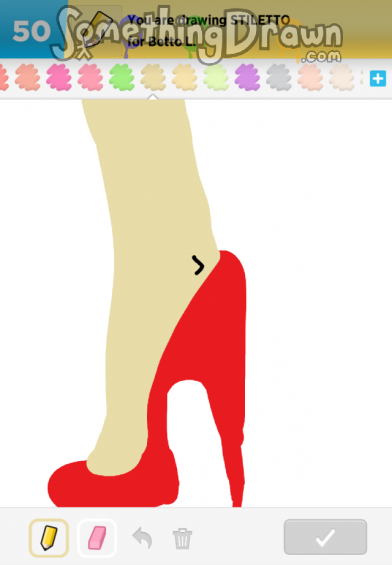Add more colors with the blue plus button
The height and width of the screenshot is (565, 392).
[x=378, y=79]
